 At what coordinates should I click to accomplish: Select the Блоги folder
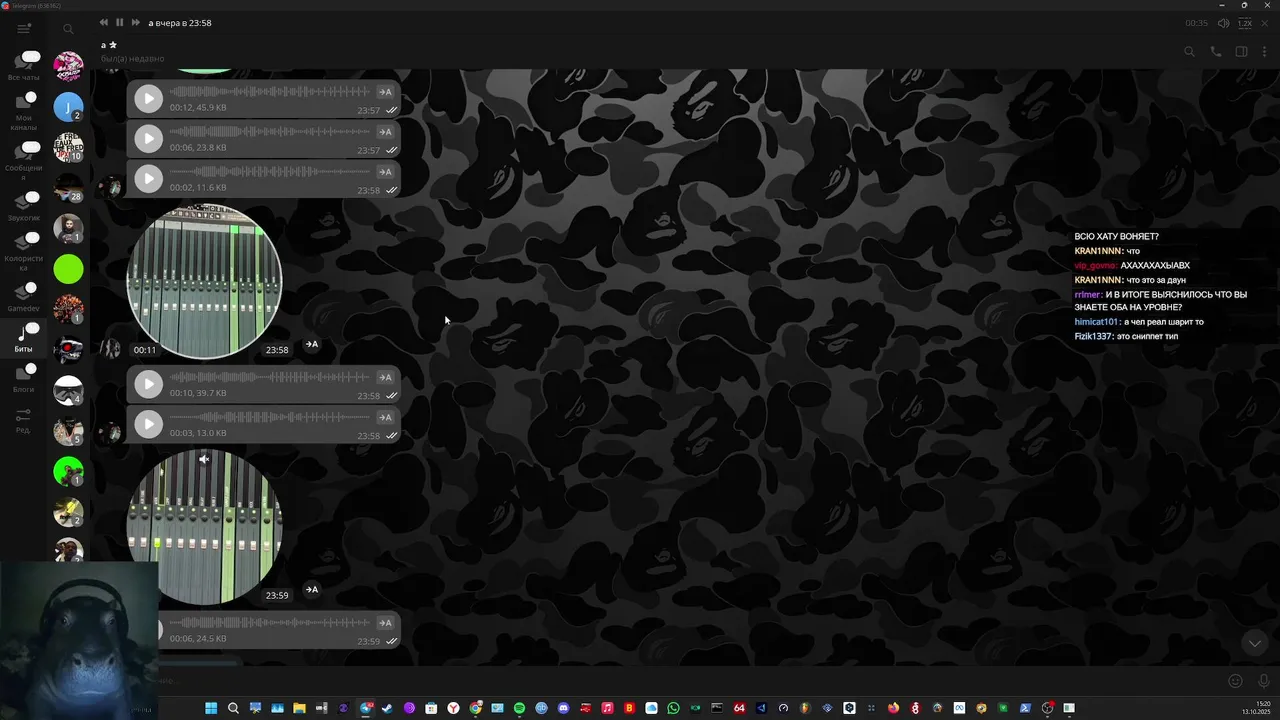(24, 378)
